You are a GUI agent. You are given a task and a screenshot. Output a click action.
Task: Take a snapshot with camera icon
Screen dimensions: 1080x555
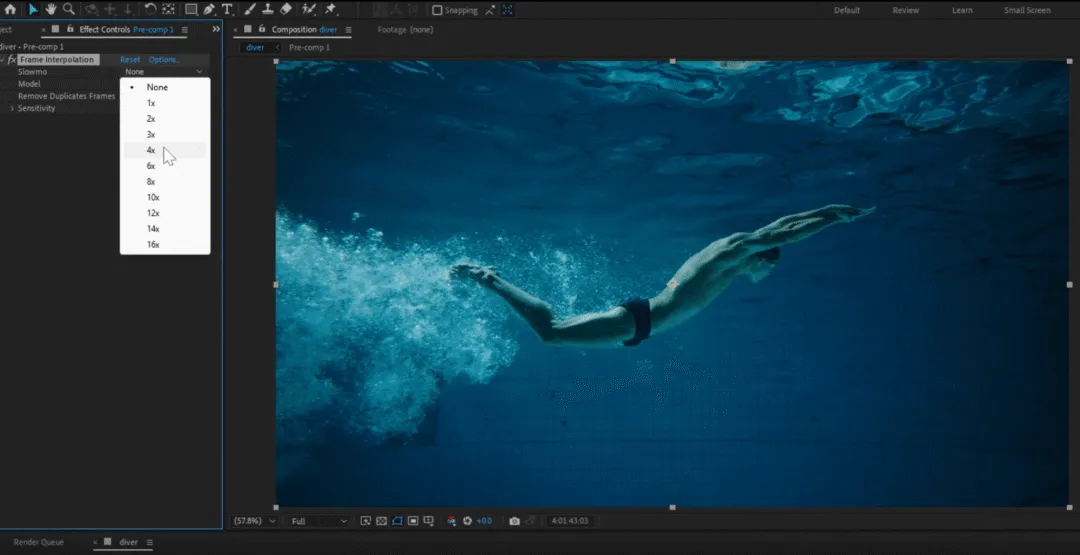pos(514,521)
